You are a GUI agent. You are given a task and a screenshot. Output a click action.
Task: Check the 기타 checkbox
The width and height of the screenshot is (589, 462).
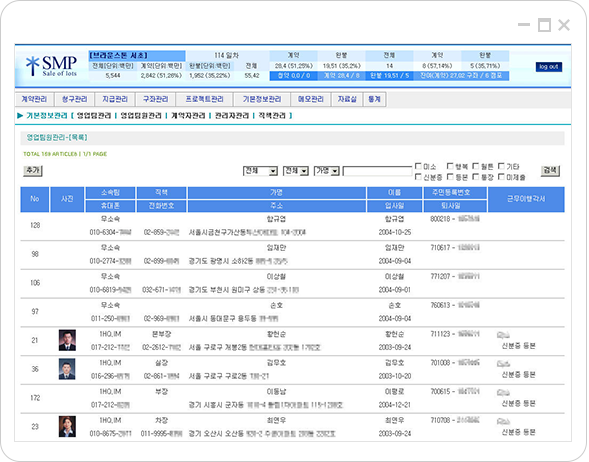(x=501, y=166)
